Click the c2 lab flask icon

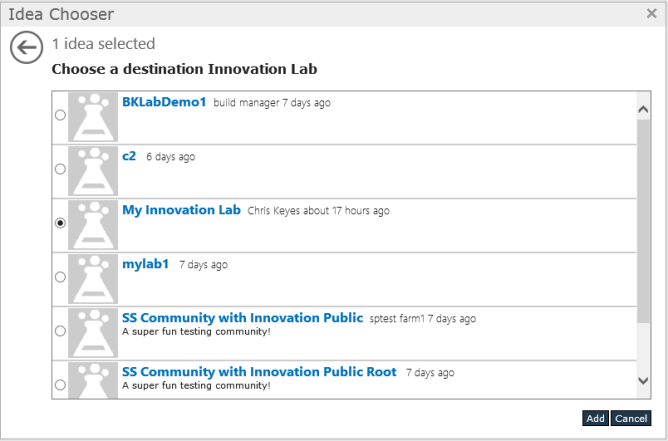93,170
